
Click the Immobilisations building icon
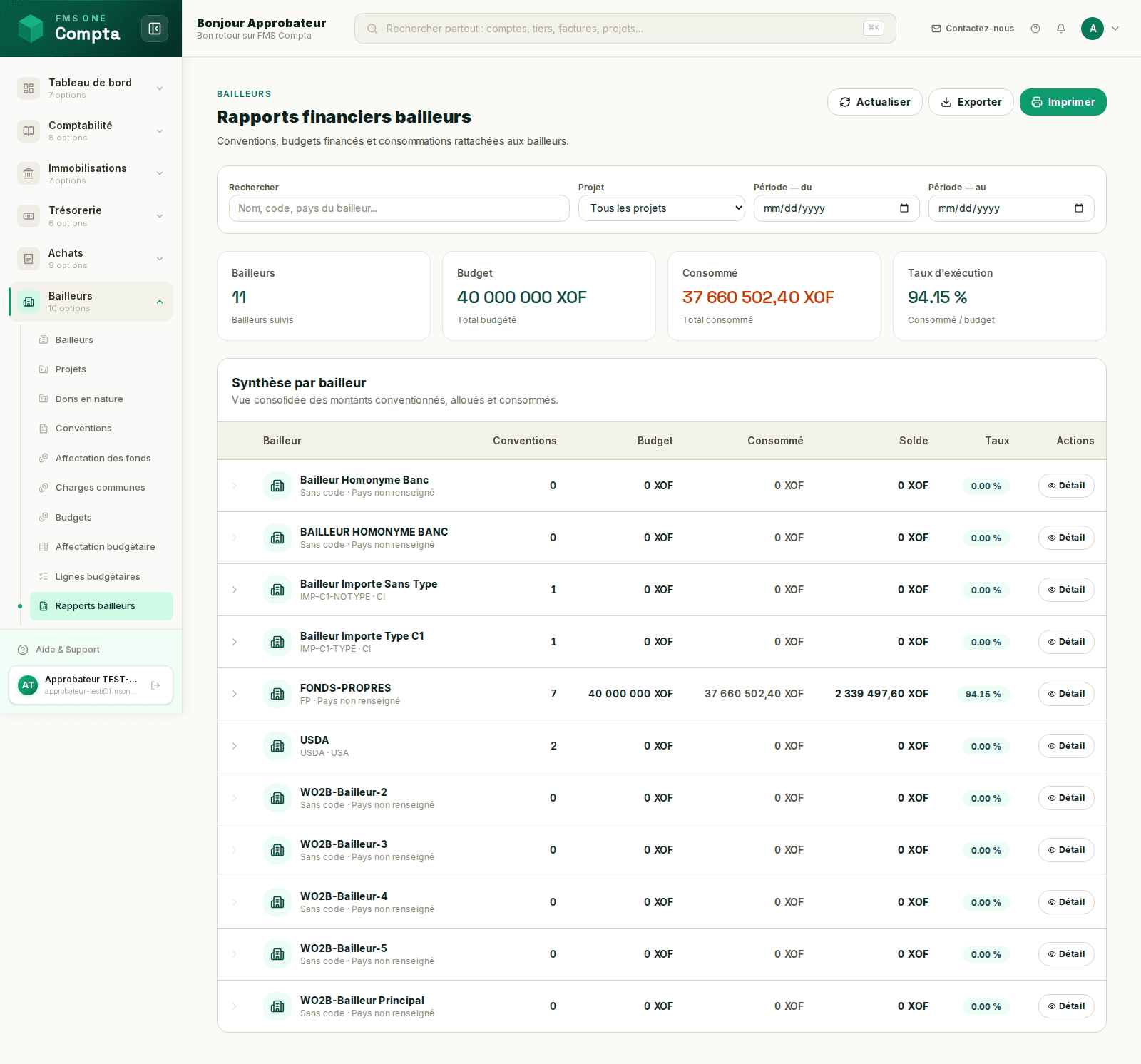(x=29, y=173)
